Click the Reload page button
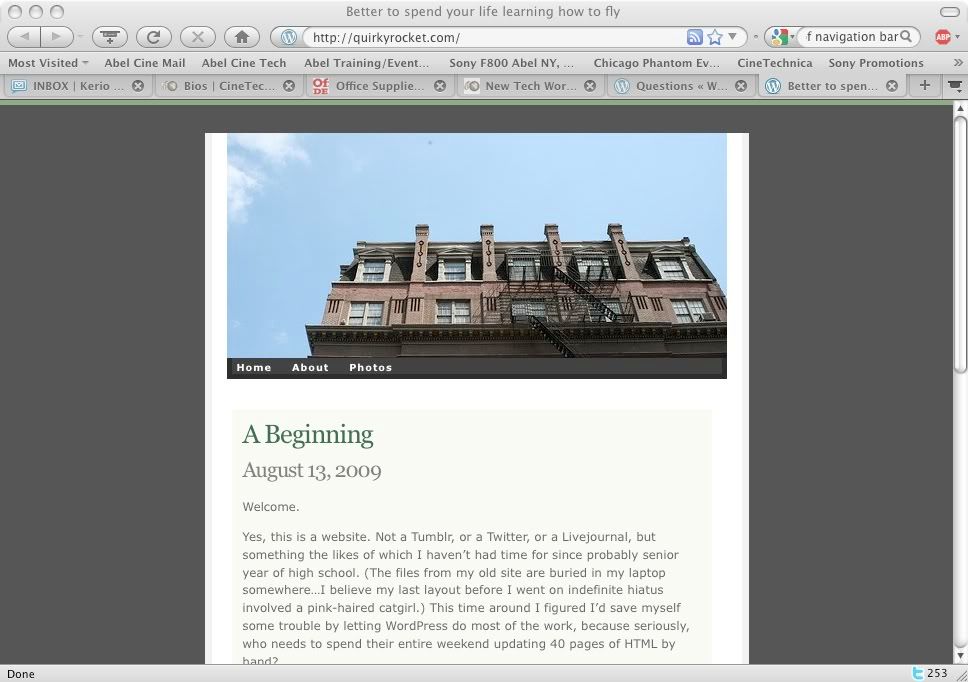Image resolution: width=968 pixels, height=682 pixels. tap(153, 37)
